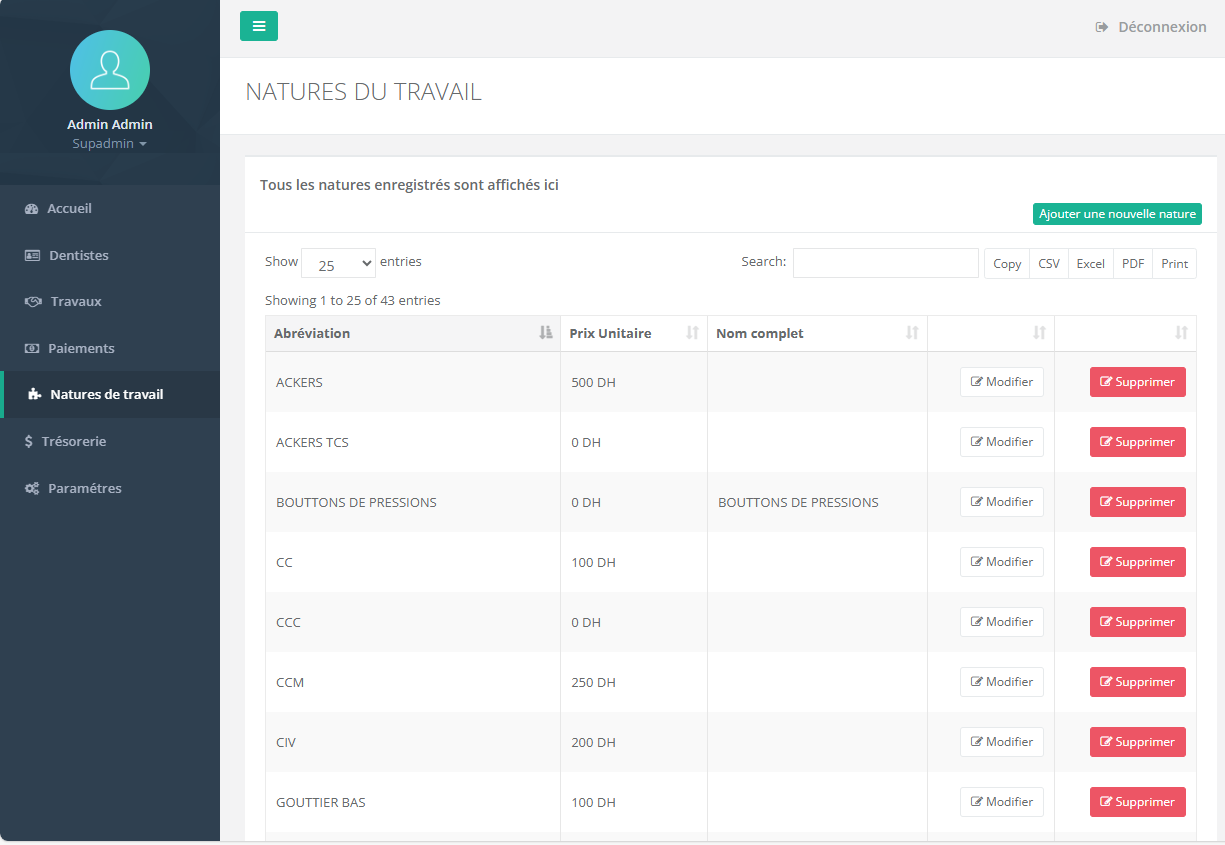The image size is (1225, 845).
Task: Open the Accueil dashboard menu item
Action: click(69, 209)
